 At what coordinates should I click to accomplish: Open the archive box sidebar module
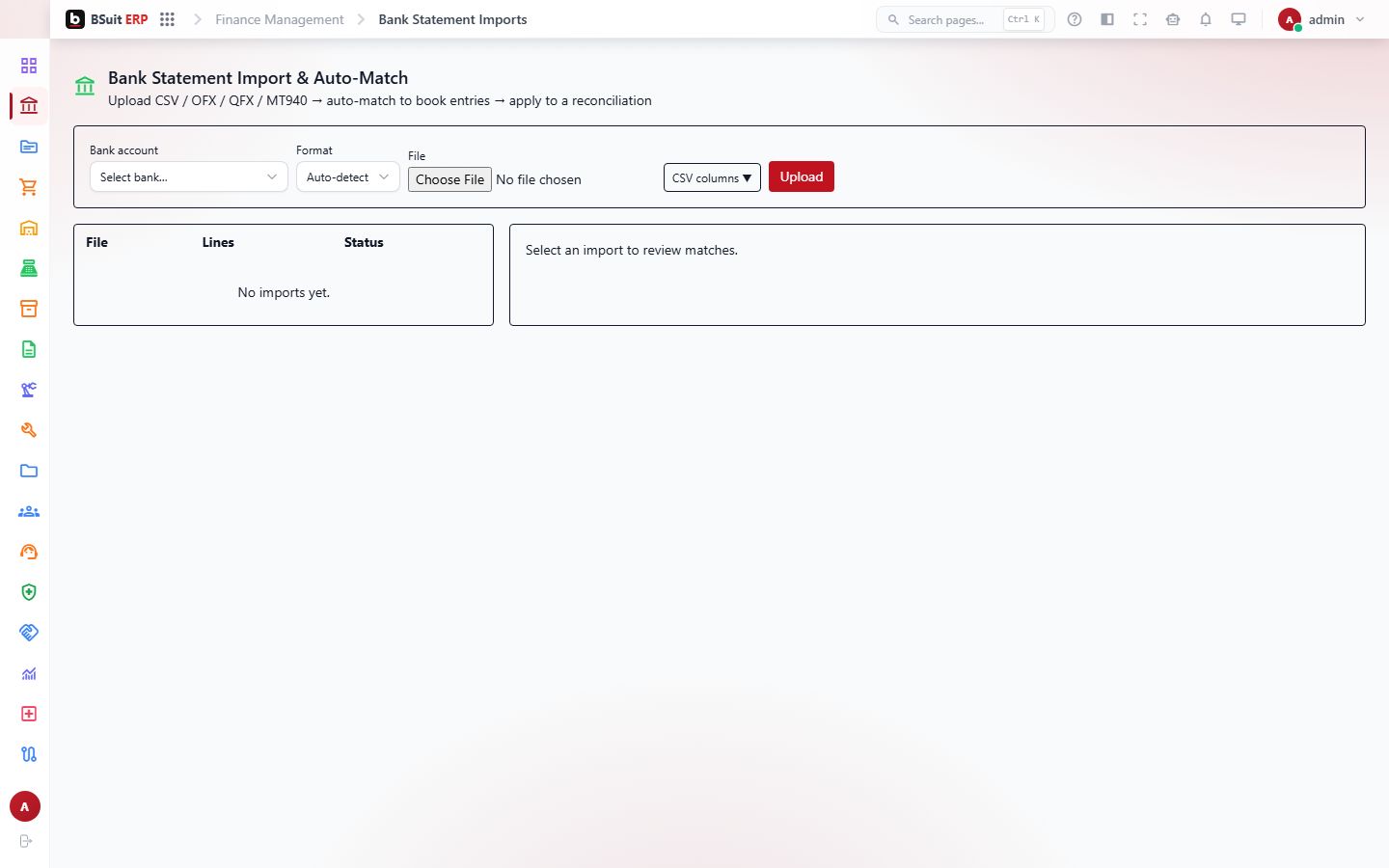[29, 309]
